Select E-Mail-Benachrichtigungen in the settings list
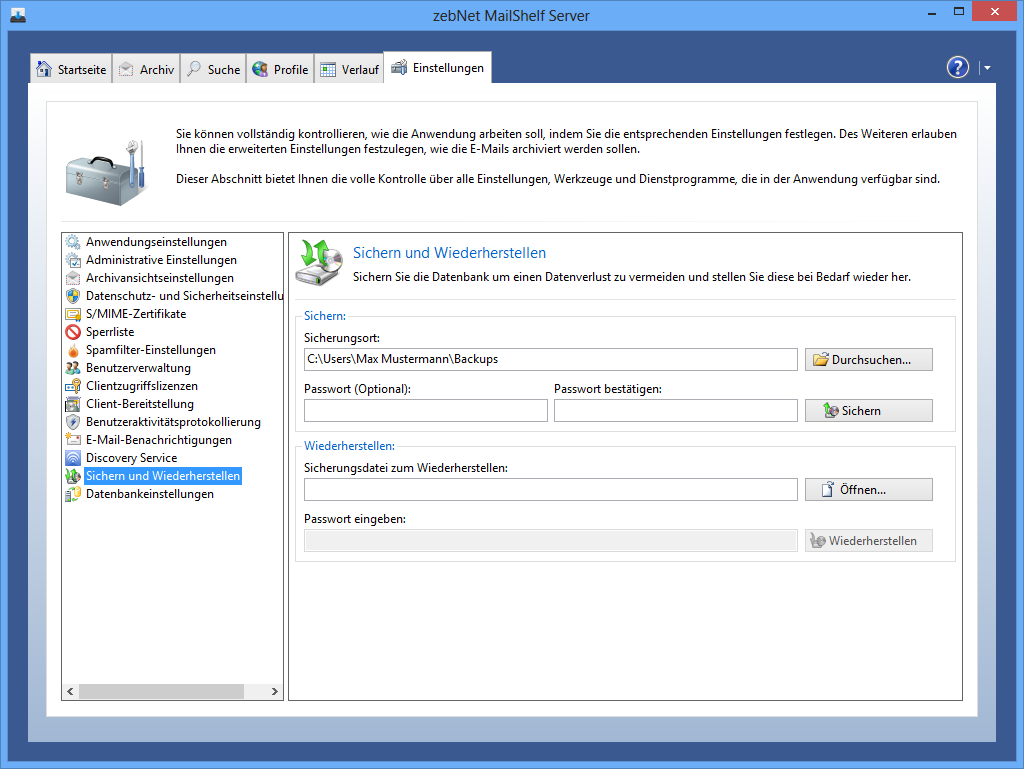The image size is (1024, 769). (158, 440)
